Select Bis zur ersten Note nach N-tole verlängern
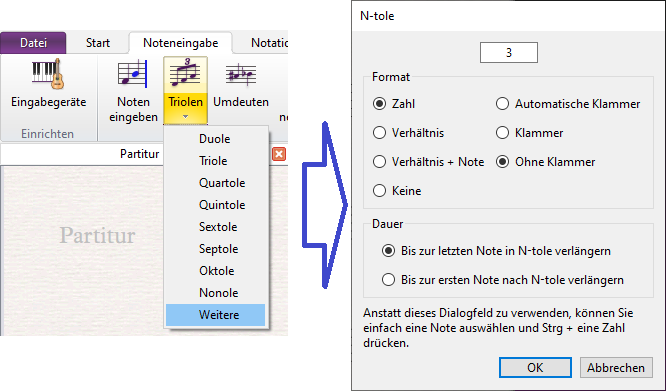 click(x=388, y=280)
